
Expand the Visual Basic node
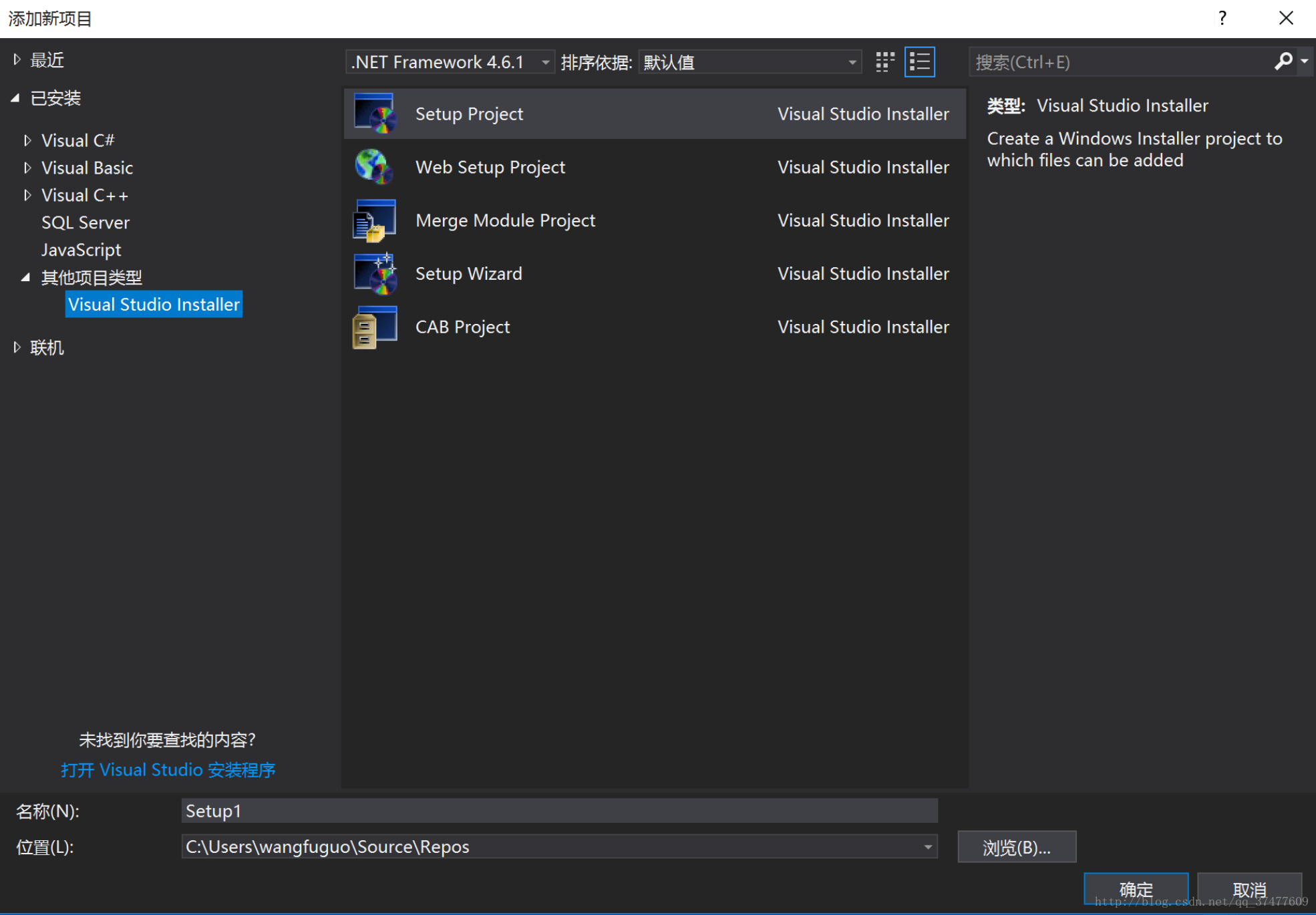tap(27, 168)
